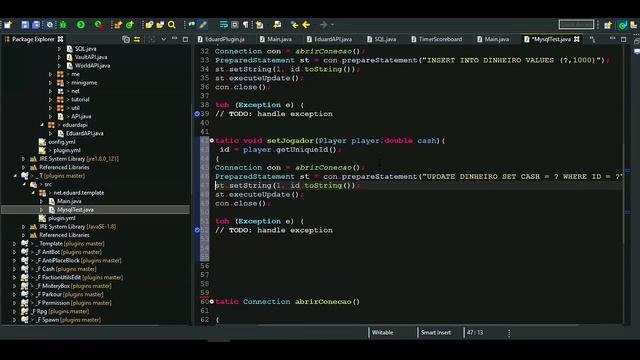Viewport: 640px width, 360px height.
Task: Expand SQL.java in Package Explorer
Action: tap(59, 49)
